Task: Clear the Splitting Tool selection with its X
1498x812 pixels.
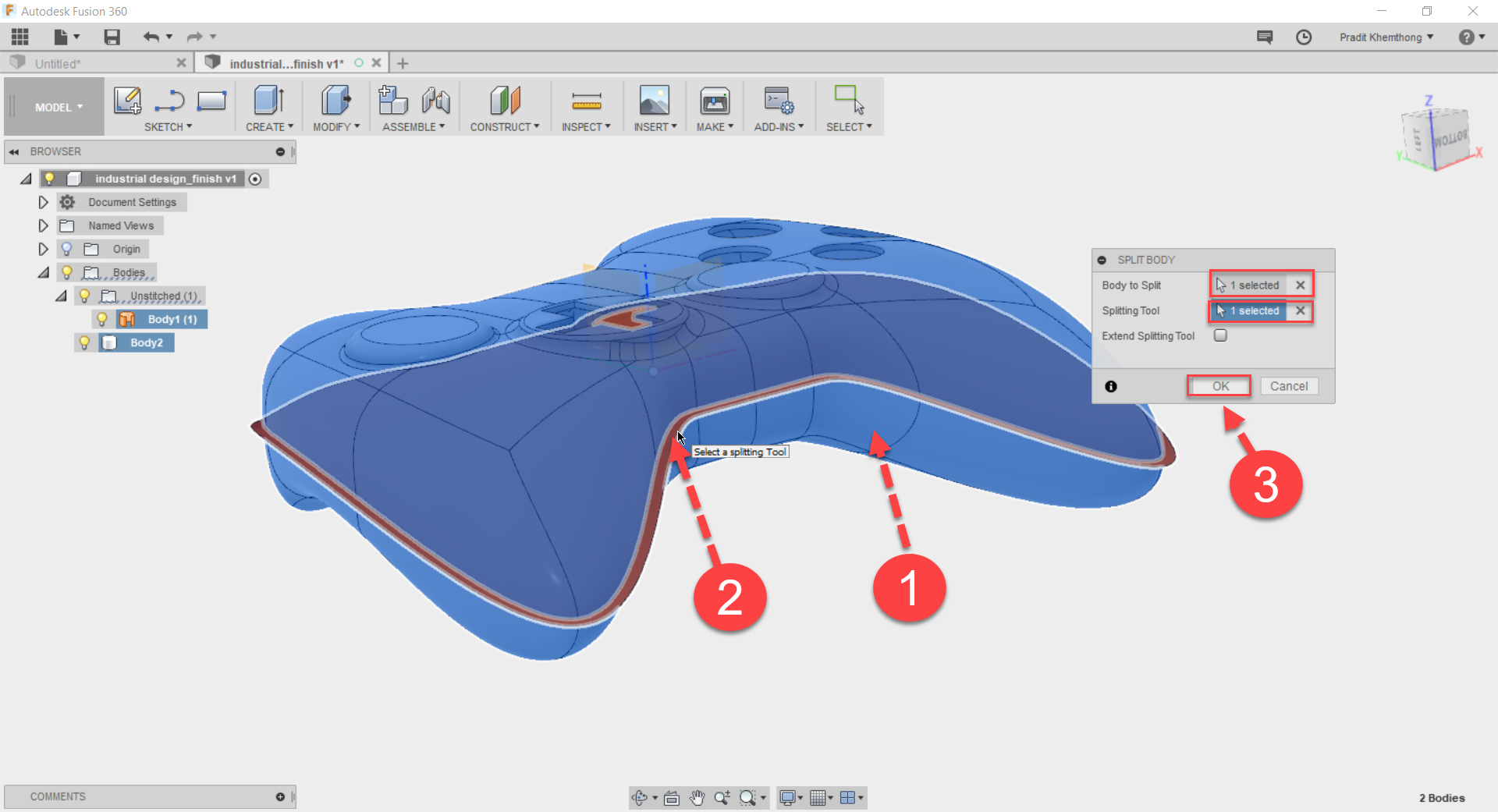Action: click(1300, 310)
